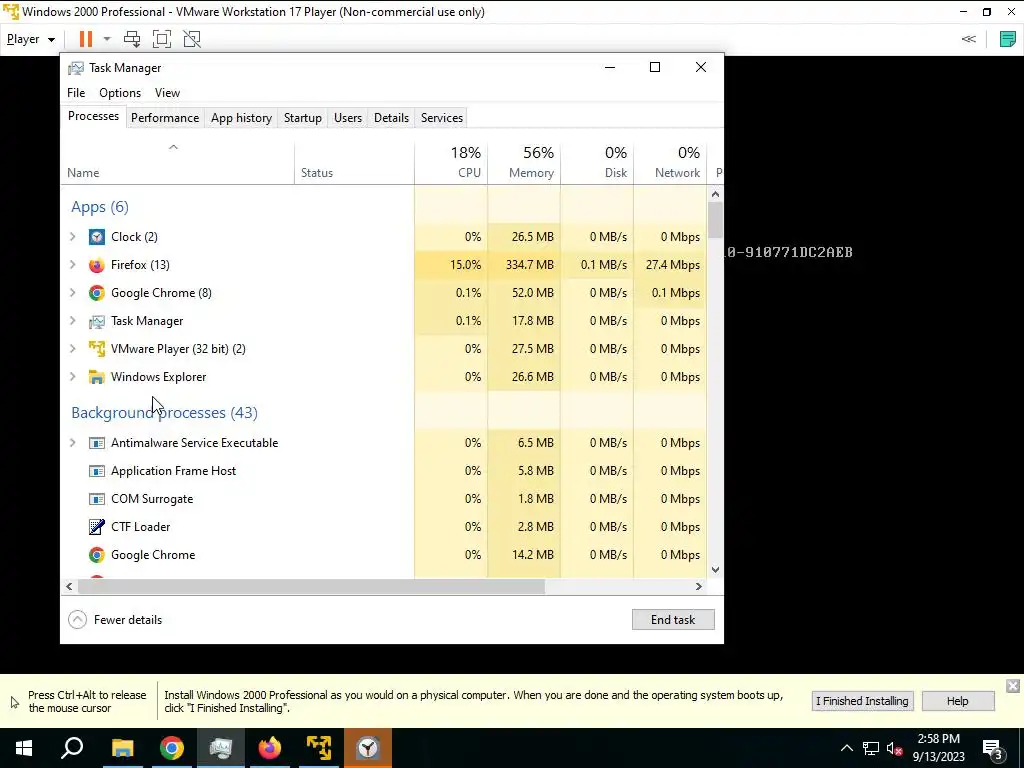Screen dimensions: 1024x768
Task: Click background Google Chrome process icon
Action: click(x=97, y=555)
